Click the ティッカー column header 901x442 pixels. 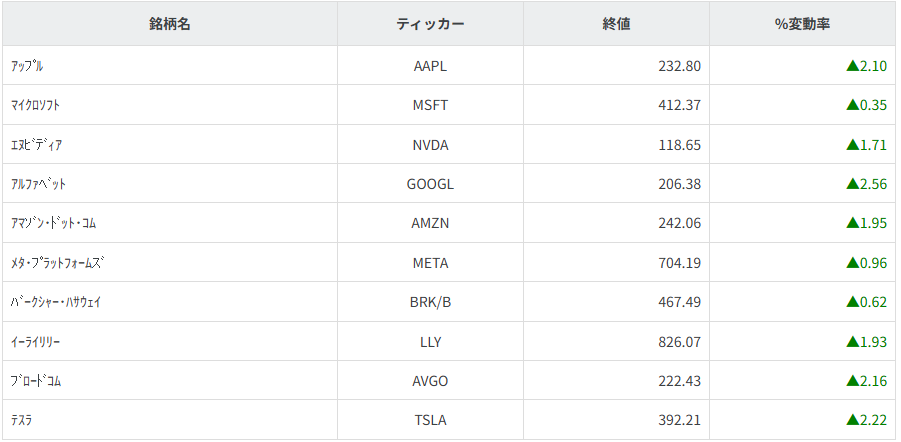[430, 24]
